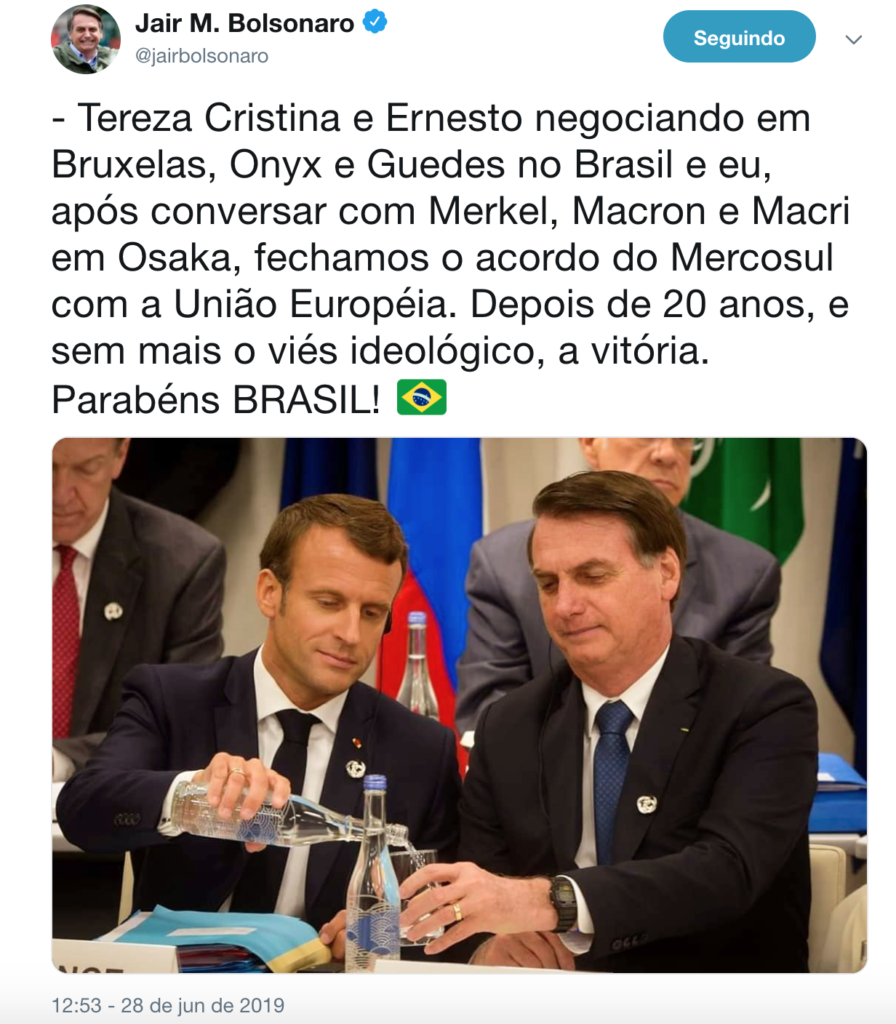Toggle the Seguindo follow button

click(x=739, y=37)
